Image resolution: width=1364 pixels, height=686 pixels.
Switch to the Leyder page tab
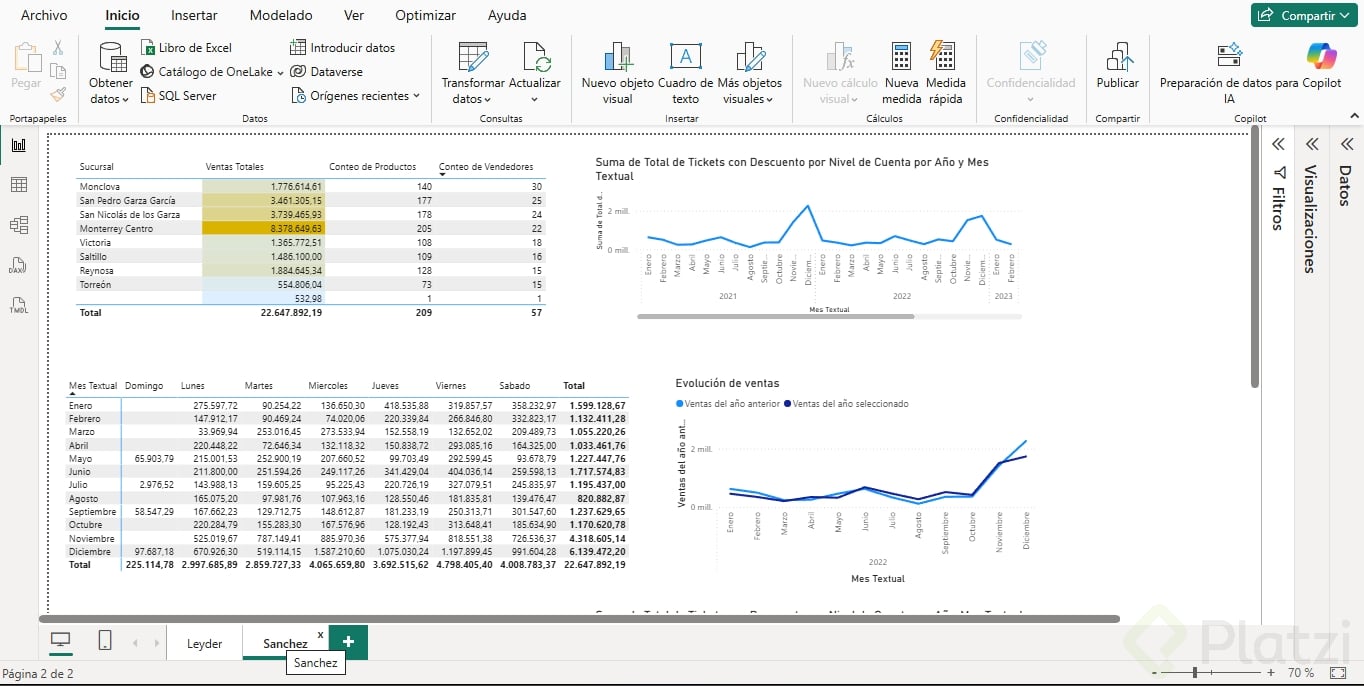pos(205,643)
